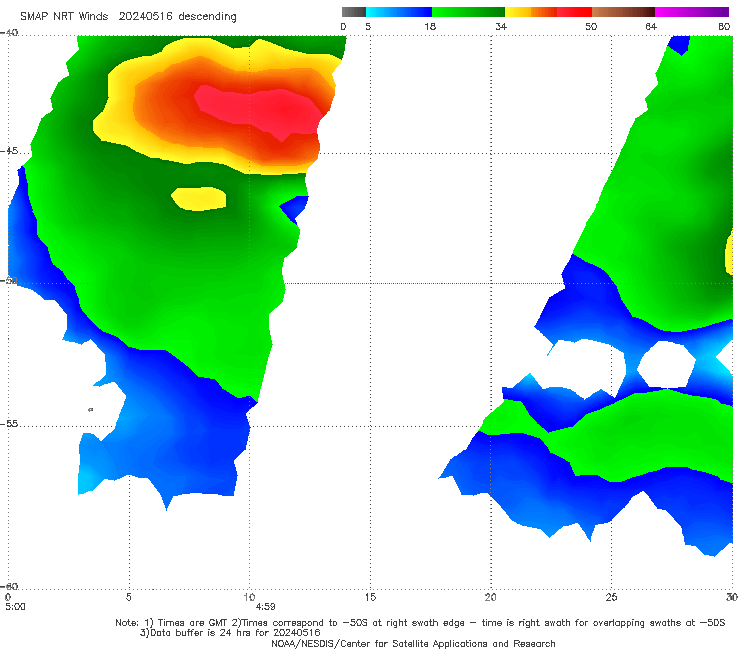Image resolution: width=740 pixels, height=650 pixels.
Task: Click the '-45' latitude axis label
Action: coord(9,151)
